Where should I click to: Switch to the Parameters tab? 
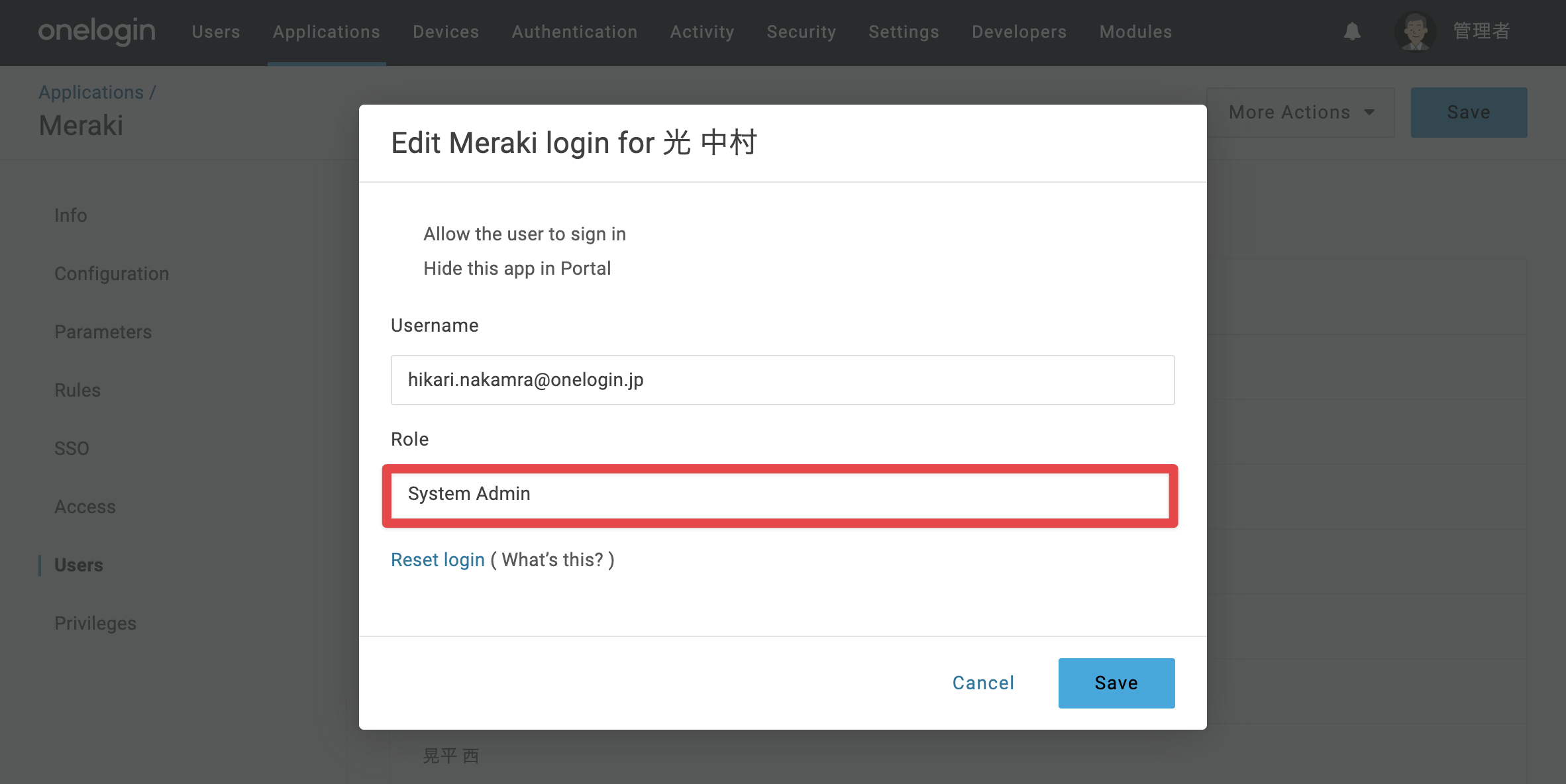103,332
